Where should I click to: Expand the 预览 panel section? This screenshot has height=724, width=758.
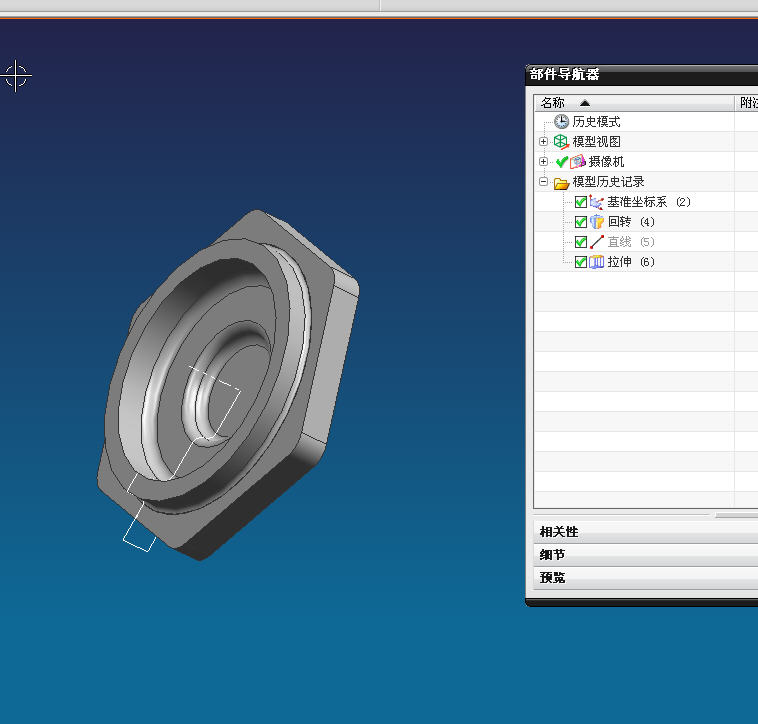click(x=645, y=578)
